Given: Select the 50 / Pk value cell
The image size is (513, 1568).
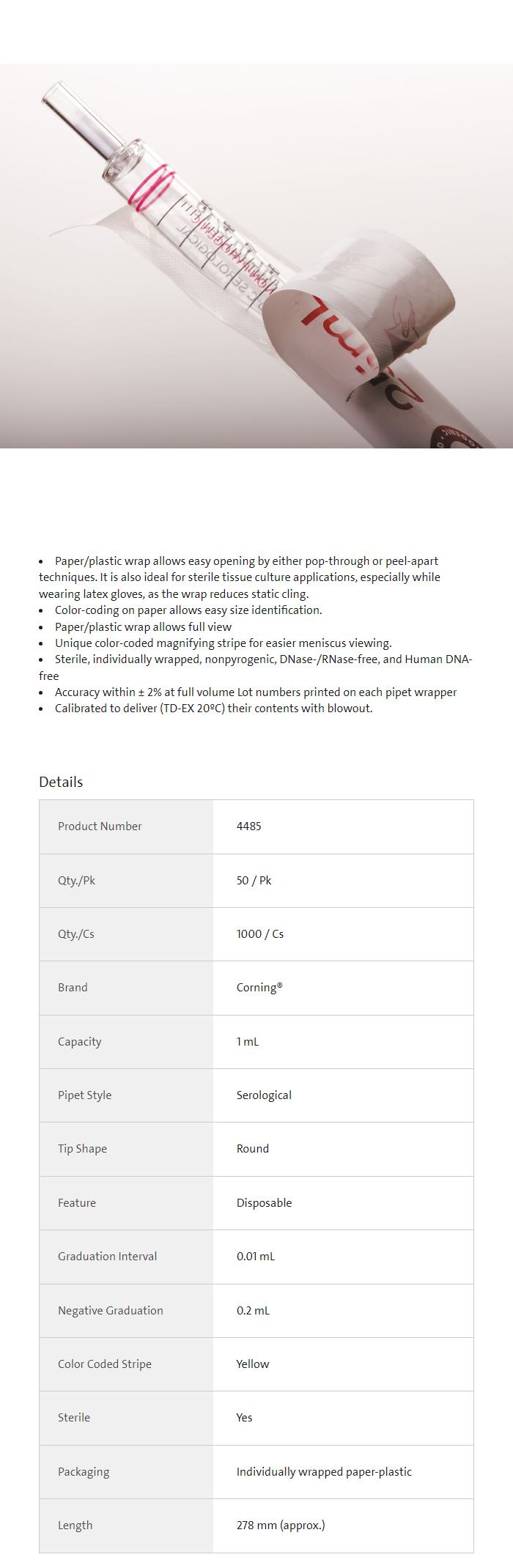Looking at the screenshot, I should pos(254,880).
